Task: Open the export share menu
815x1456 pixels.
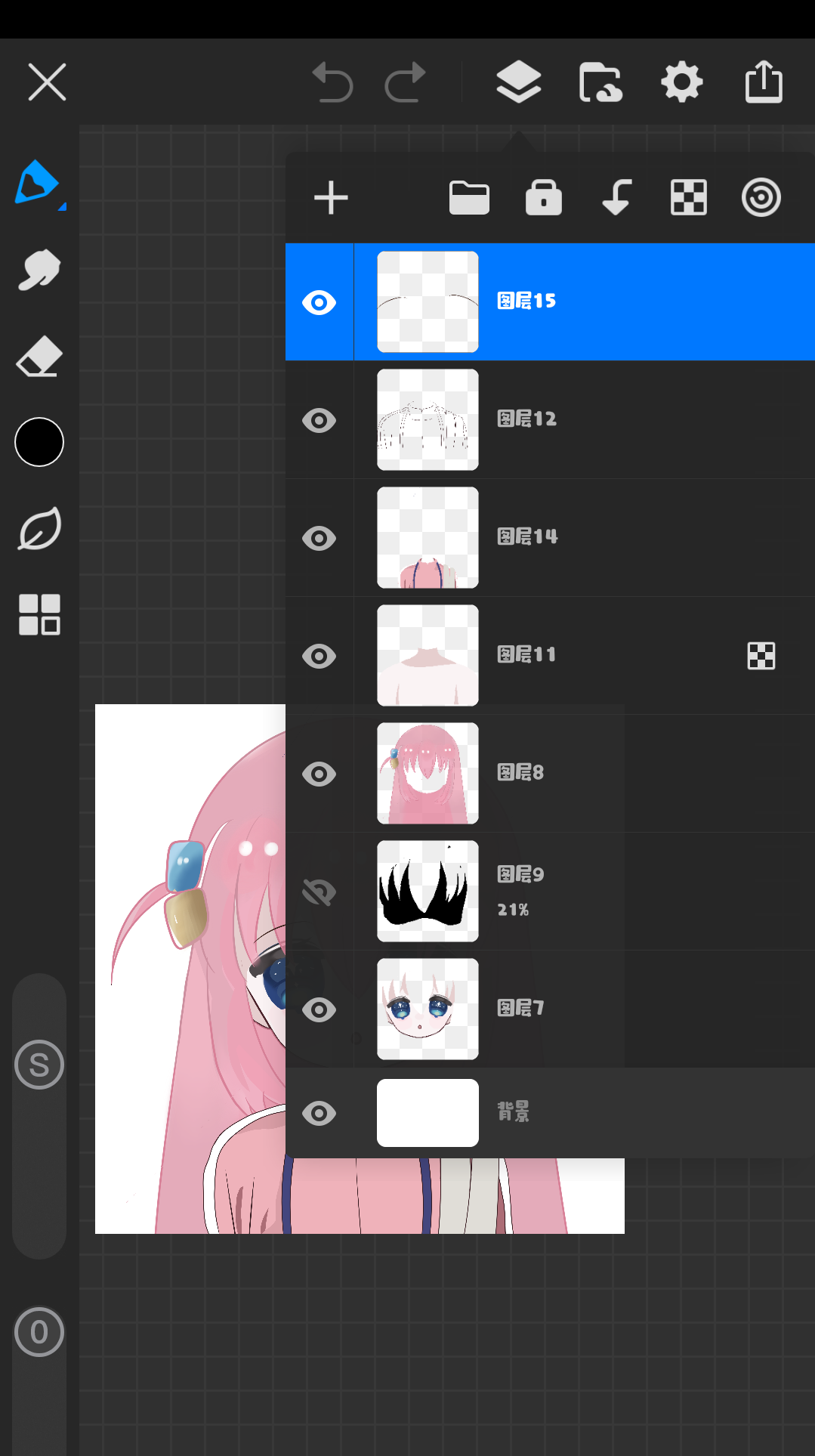Action: click(x=764, y=82)
